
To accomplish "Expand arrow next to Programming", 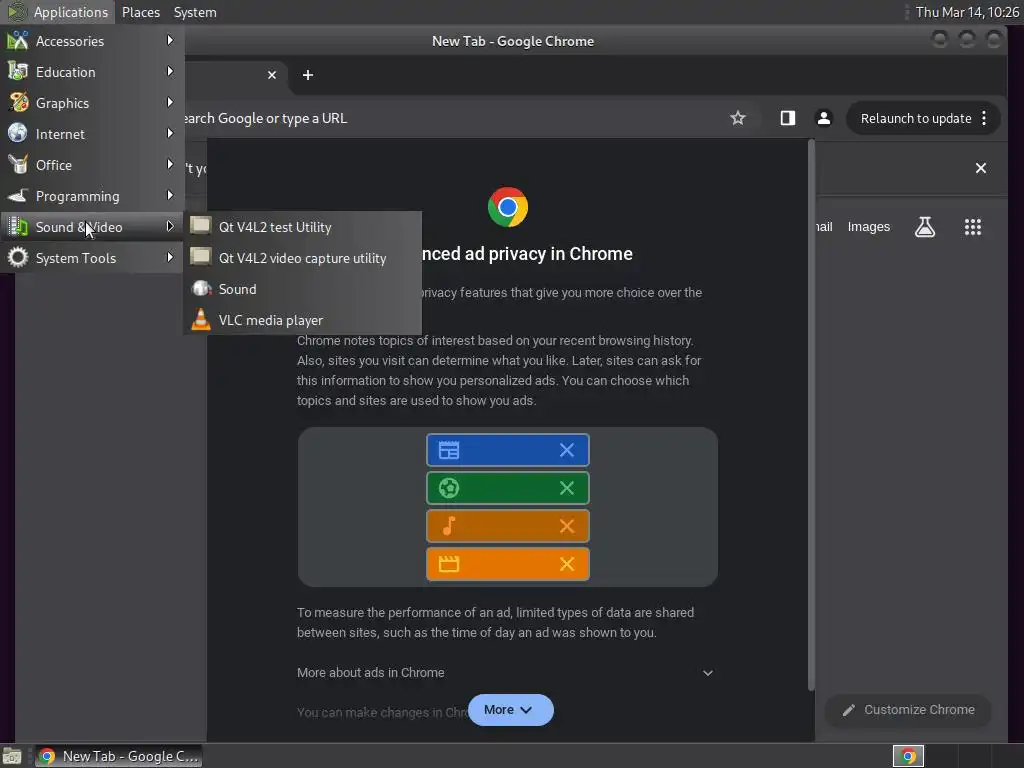I will 170,195.
